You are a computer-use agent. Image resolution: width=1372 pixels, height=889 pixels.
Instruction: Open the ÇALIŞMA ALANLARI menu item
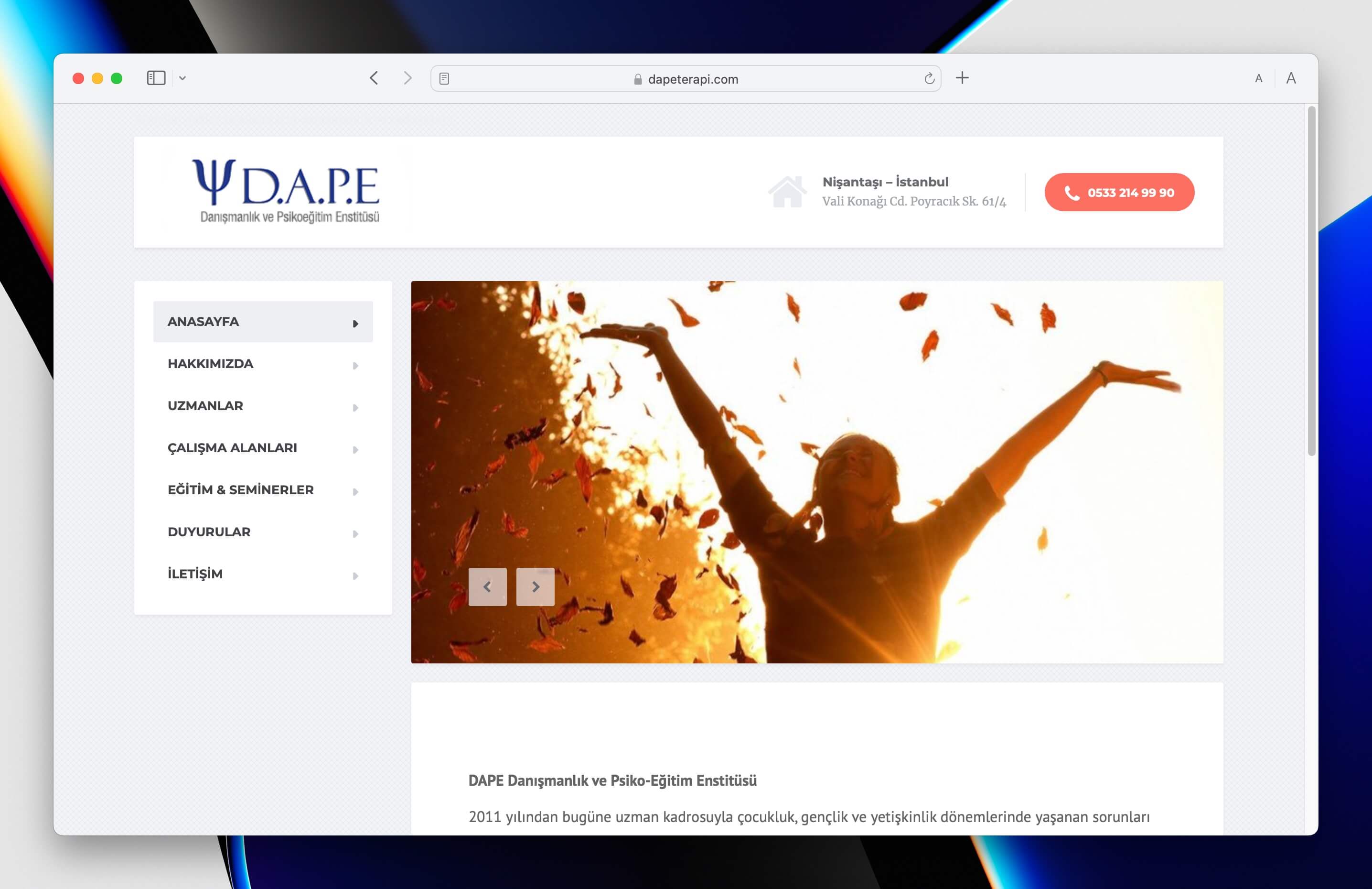[x=263, y=448]
